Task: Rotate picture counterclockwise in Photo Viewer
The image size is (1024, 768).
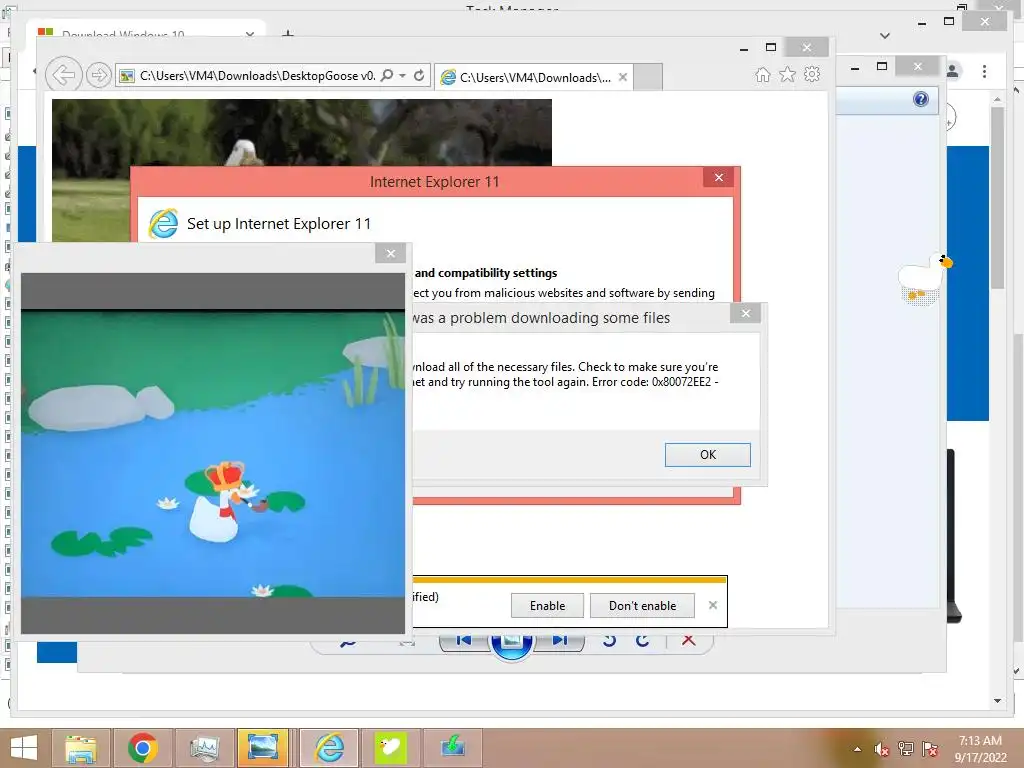Action: (x=609, y=641)
